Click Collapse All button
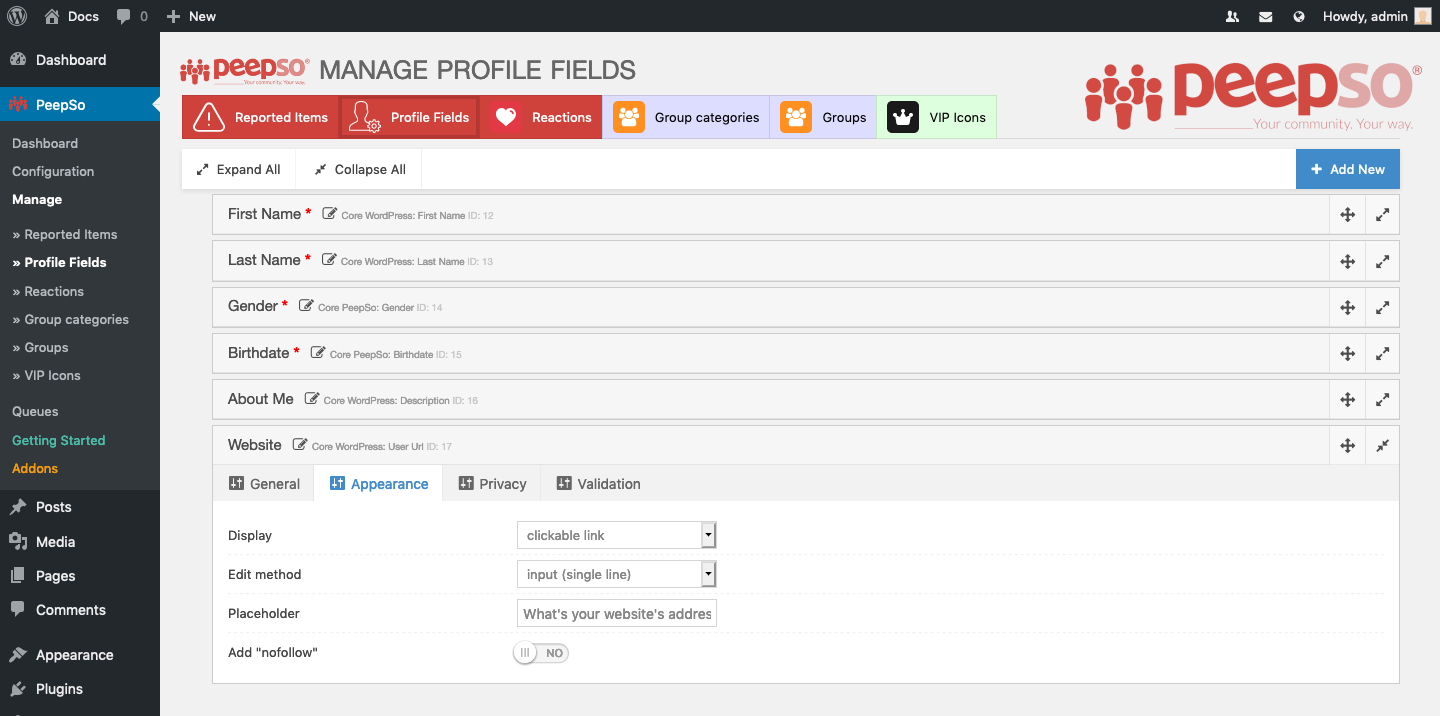1440x716 pixels. click(360, 169)
